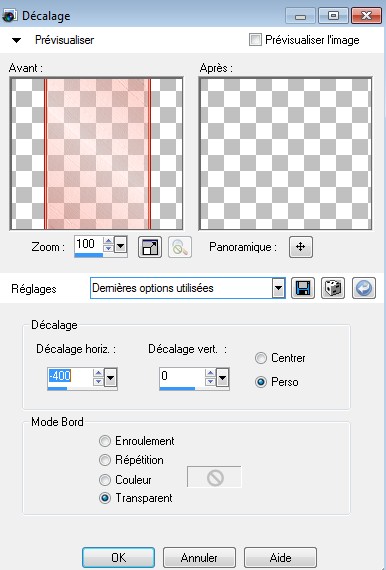Choose the Répétition edge mode
This screenshot has height=570, width=386.
105,460
